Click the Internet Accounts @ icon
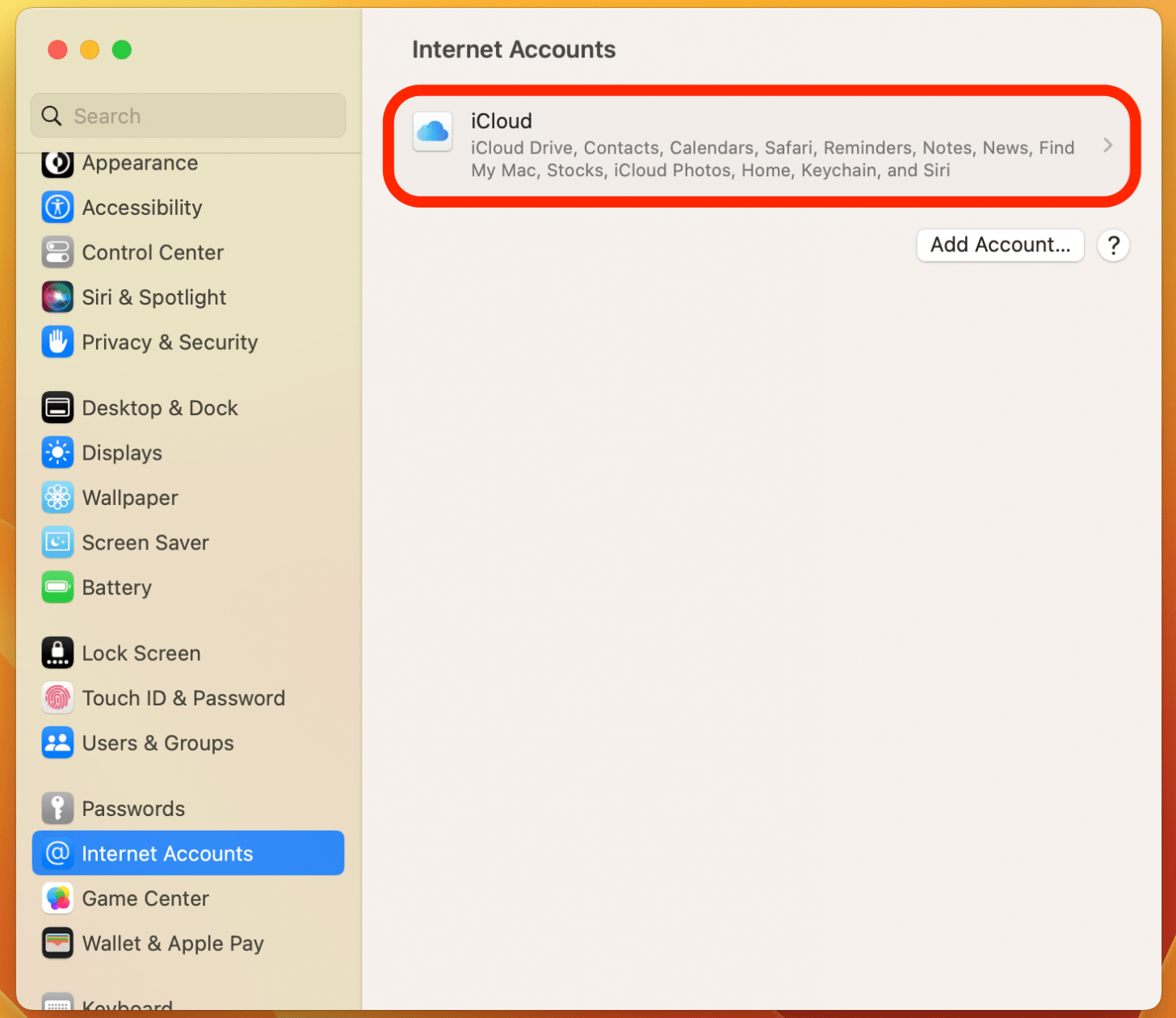Viewport: 1176px width, 1018px height. point(57,853)
